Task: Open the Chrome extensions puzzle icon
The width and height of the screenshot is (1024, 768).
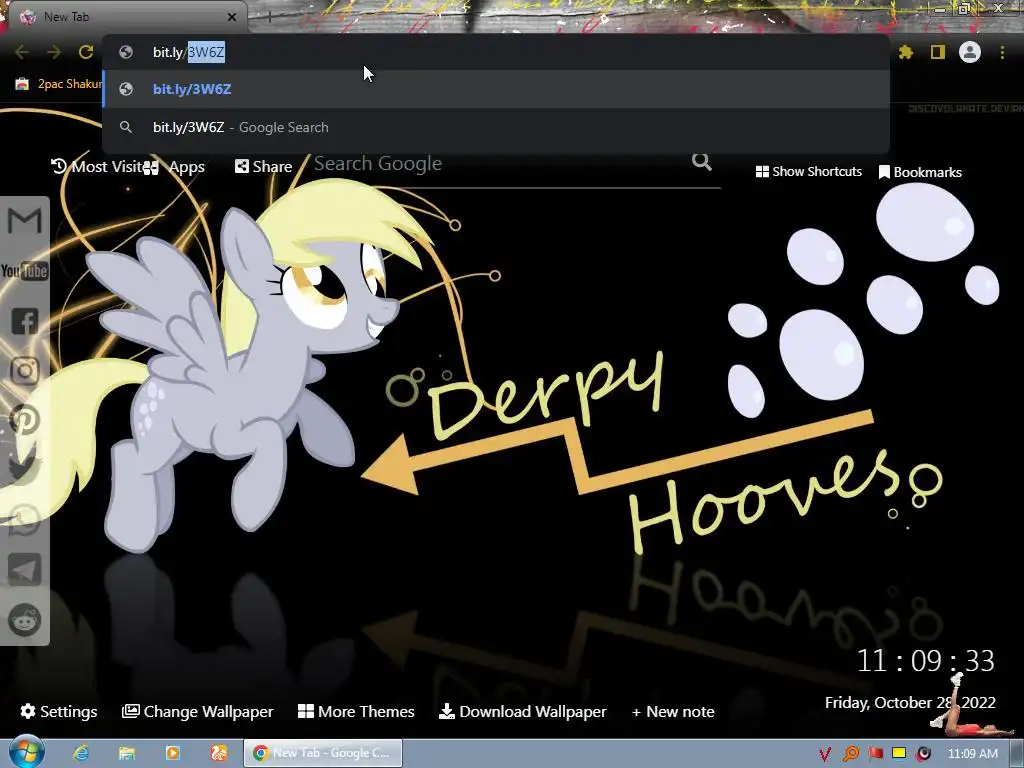Action: [906, 52]
